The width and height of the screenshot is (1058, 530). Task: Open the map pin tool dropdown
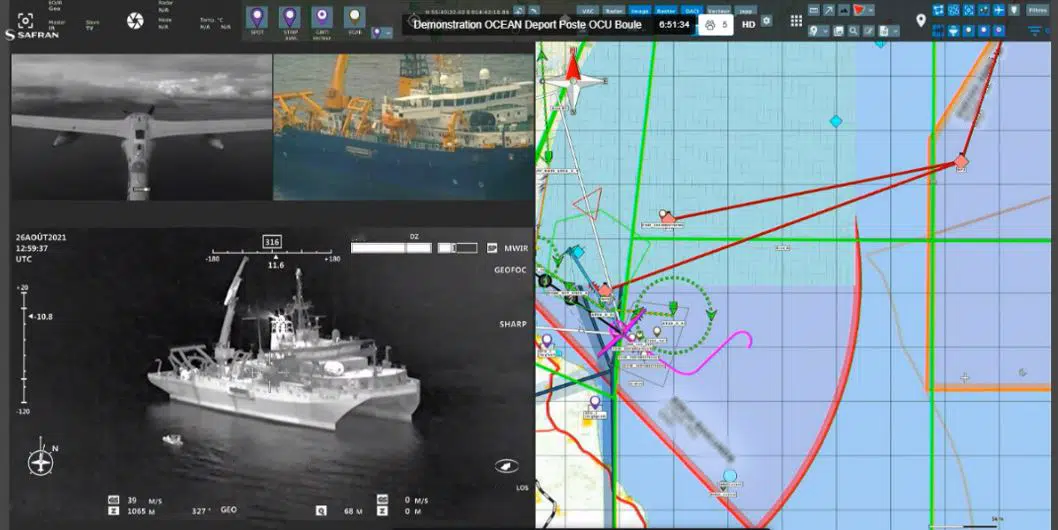click(x=818, y=32)
